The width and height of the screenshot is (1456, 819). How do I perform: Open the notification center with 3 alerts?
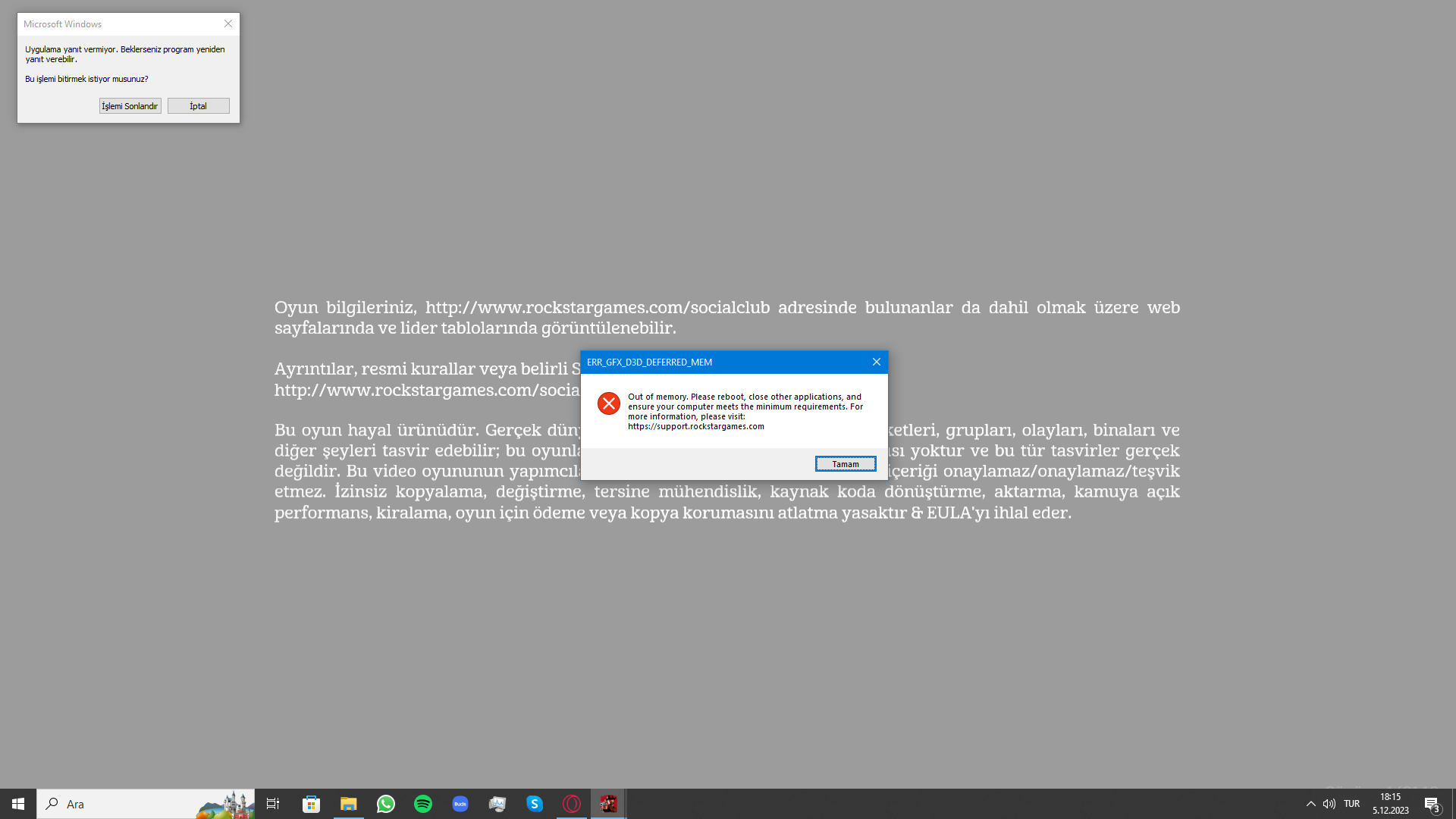(x=1432, y=804)
